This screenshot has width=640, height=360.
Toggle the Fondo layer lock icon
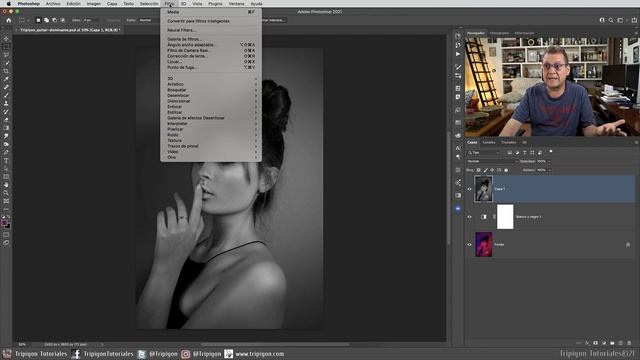point(628,245)
